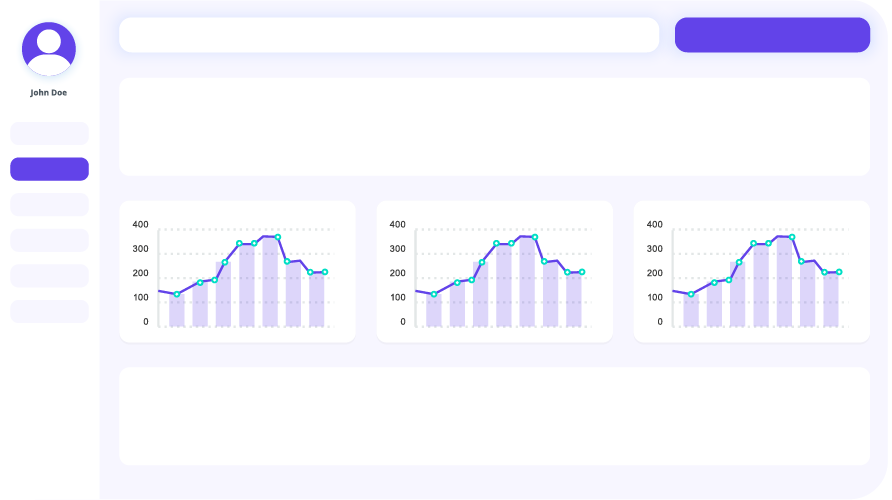Open the middle chart card
Image resolution: width=892 pixels, height=500 pixels.
494,272
